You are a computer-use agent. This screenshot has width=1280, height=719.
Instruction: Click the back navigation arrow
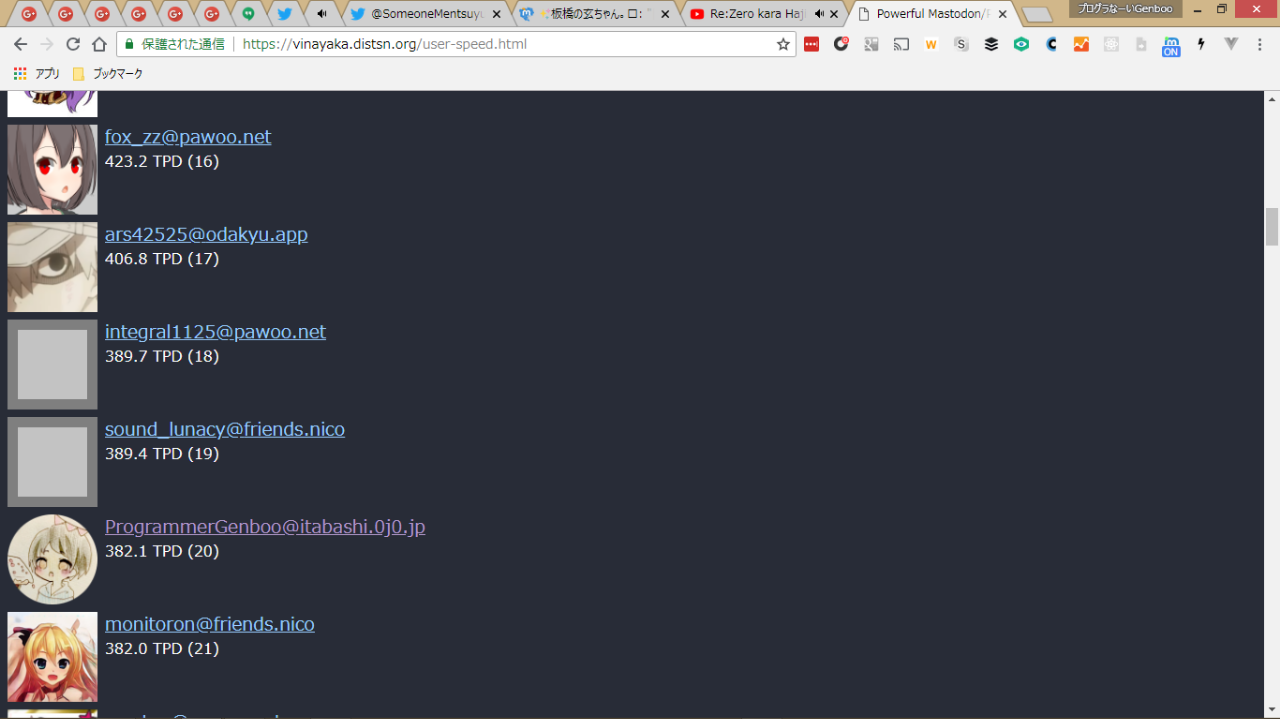(x=20, y=44)
